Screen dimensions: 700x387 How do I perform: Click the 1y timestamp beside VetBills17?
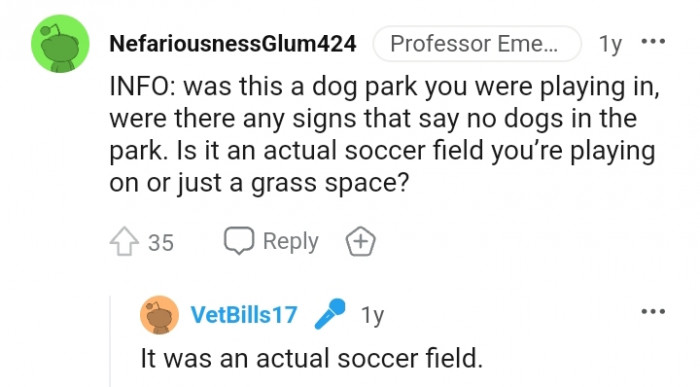tap(372, 315)
